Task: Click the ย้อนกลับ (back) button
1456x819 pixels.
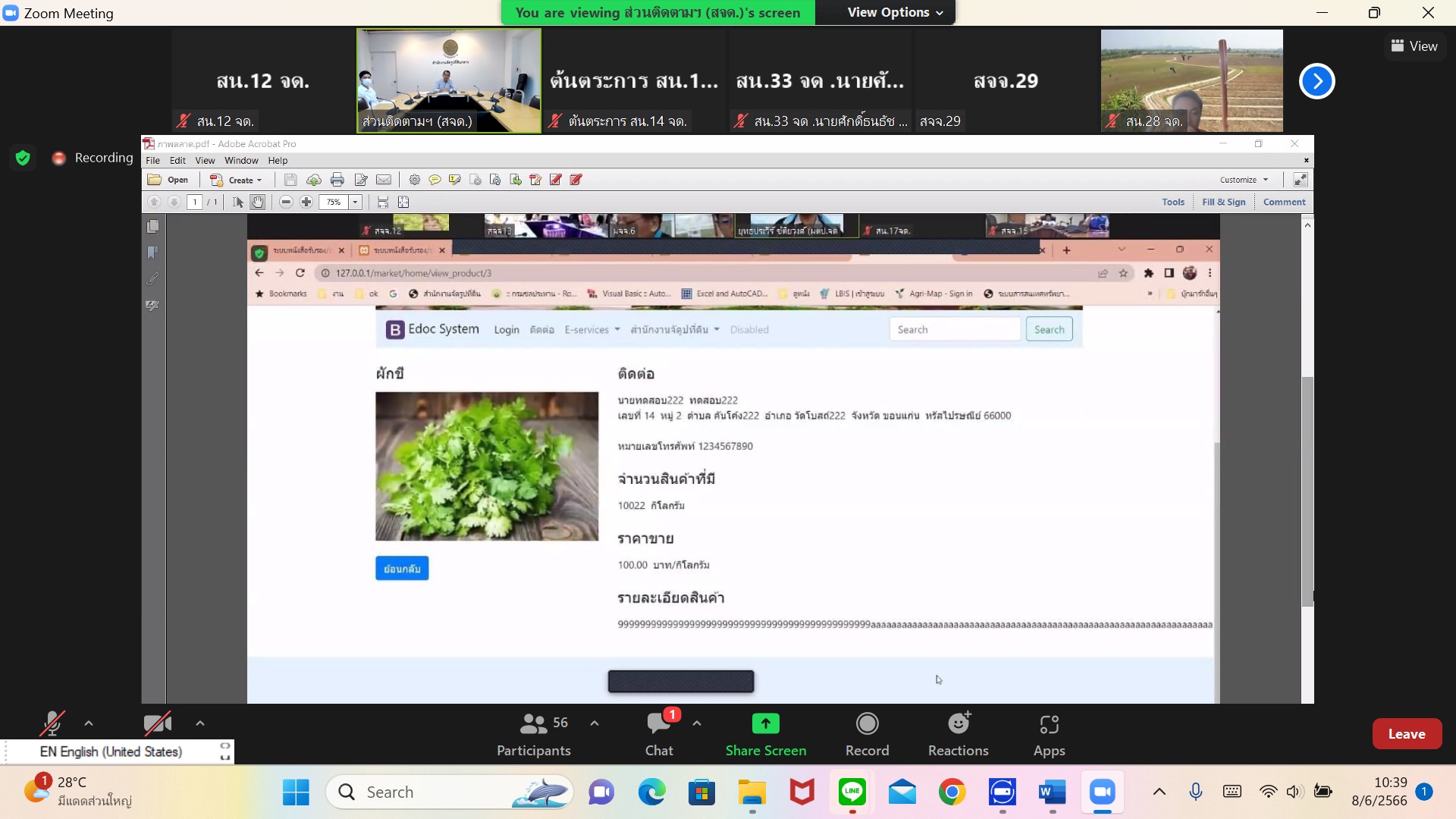Action: click(401, 567)
